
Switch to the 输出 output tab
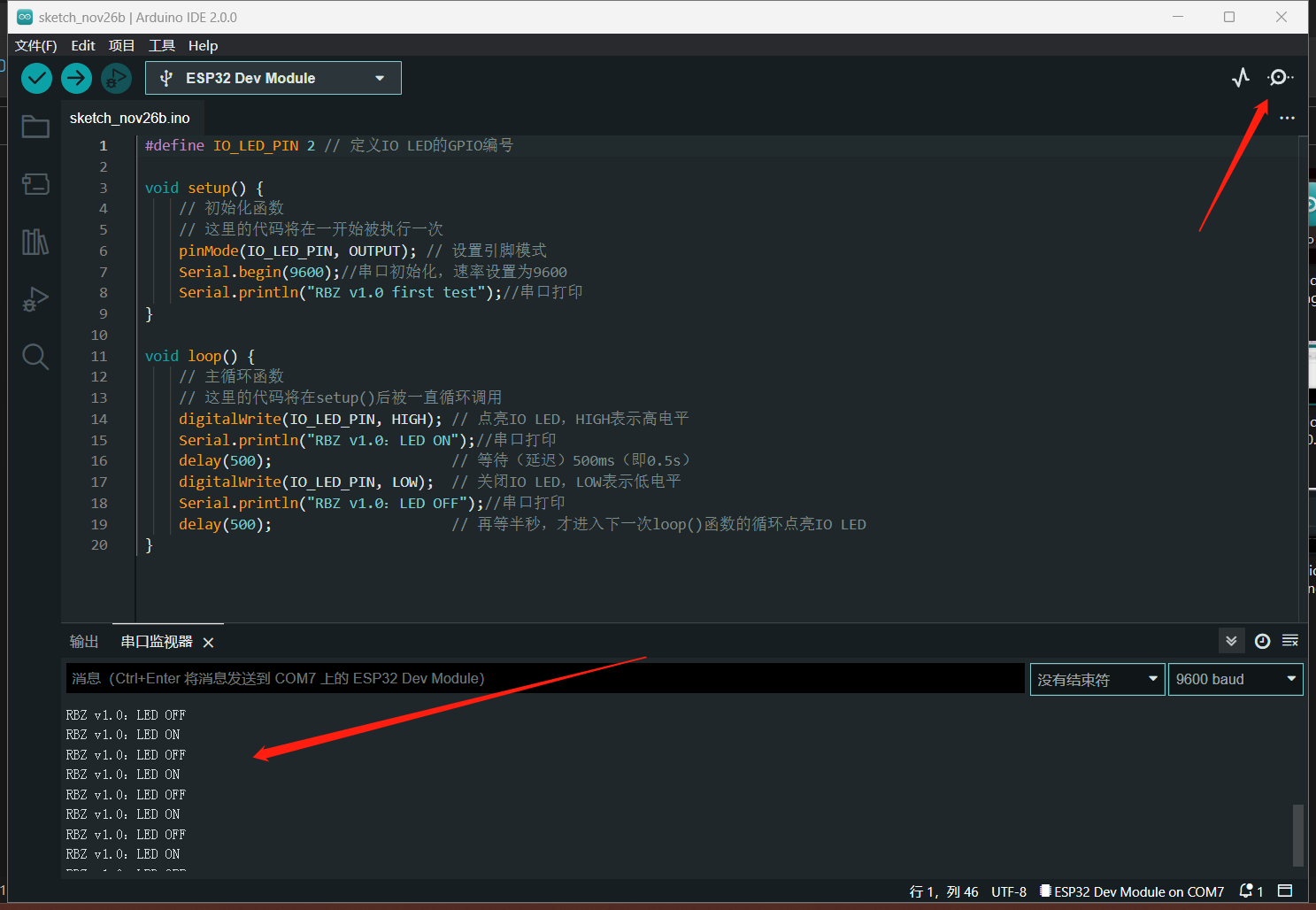[84, 641]
